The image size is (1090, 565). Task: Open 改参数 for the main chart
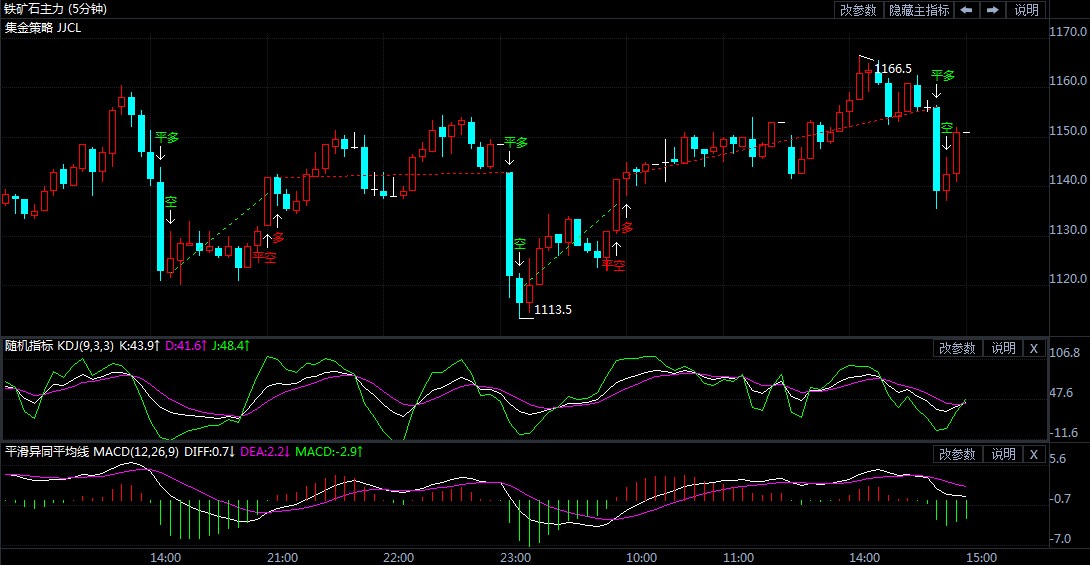coord(858,10)
